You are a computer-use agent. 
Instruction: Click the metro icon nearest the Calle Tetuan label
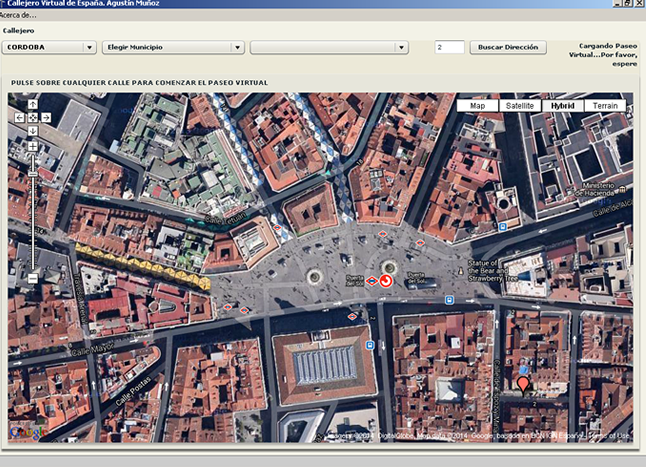point(277,228)
